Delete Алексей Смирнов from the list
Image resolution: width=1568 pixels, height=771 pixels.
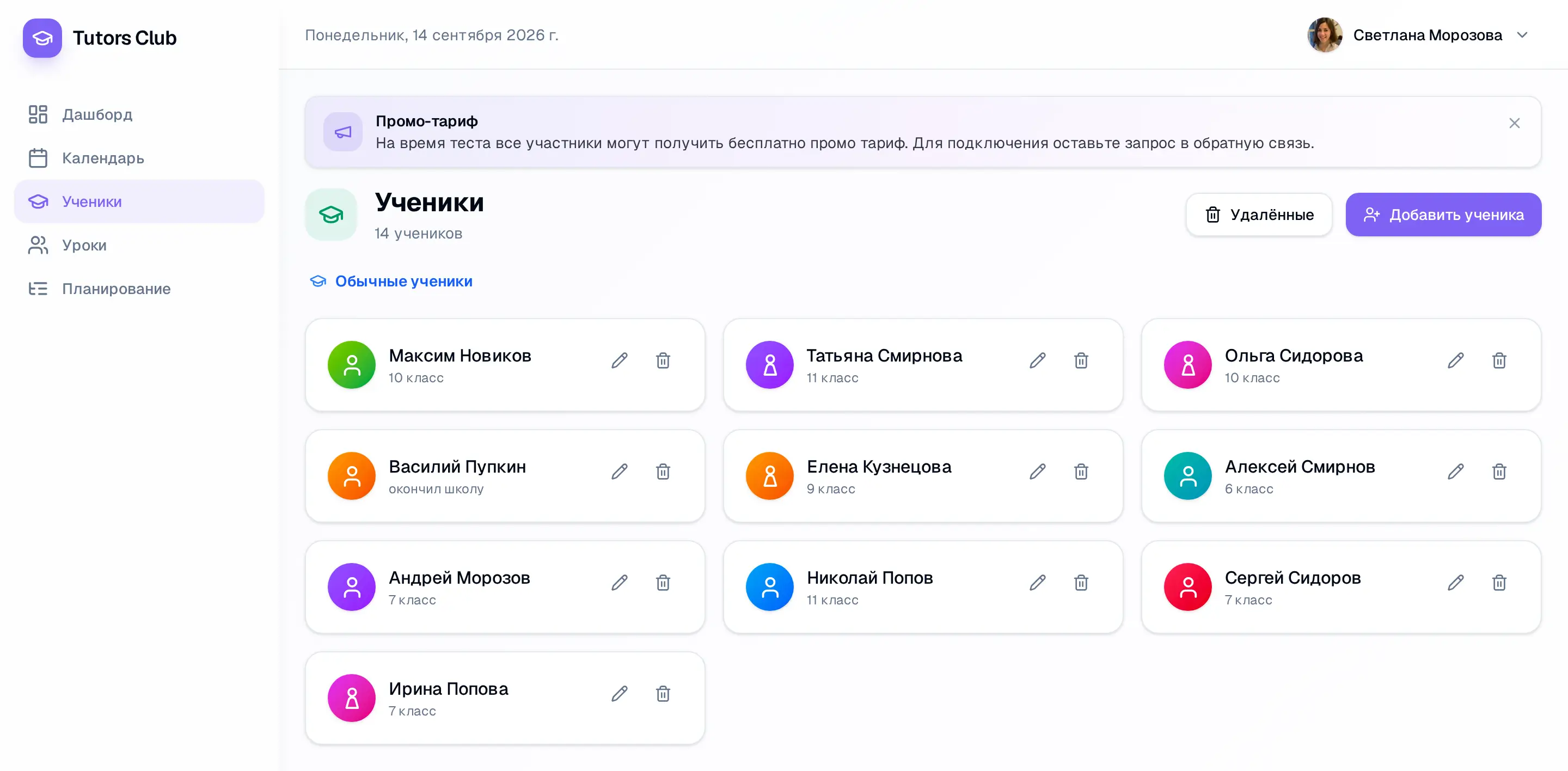1499,472
